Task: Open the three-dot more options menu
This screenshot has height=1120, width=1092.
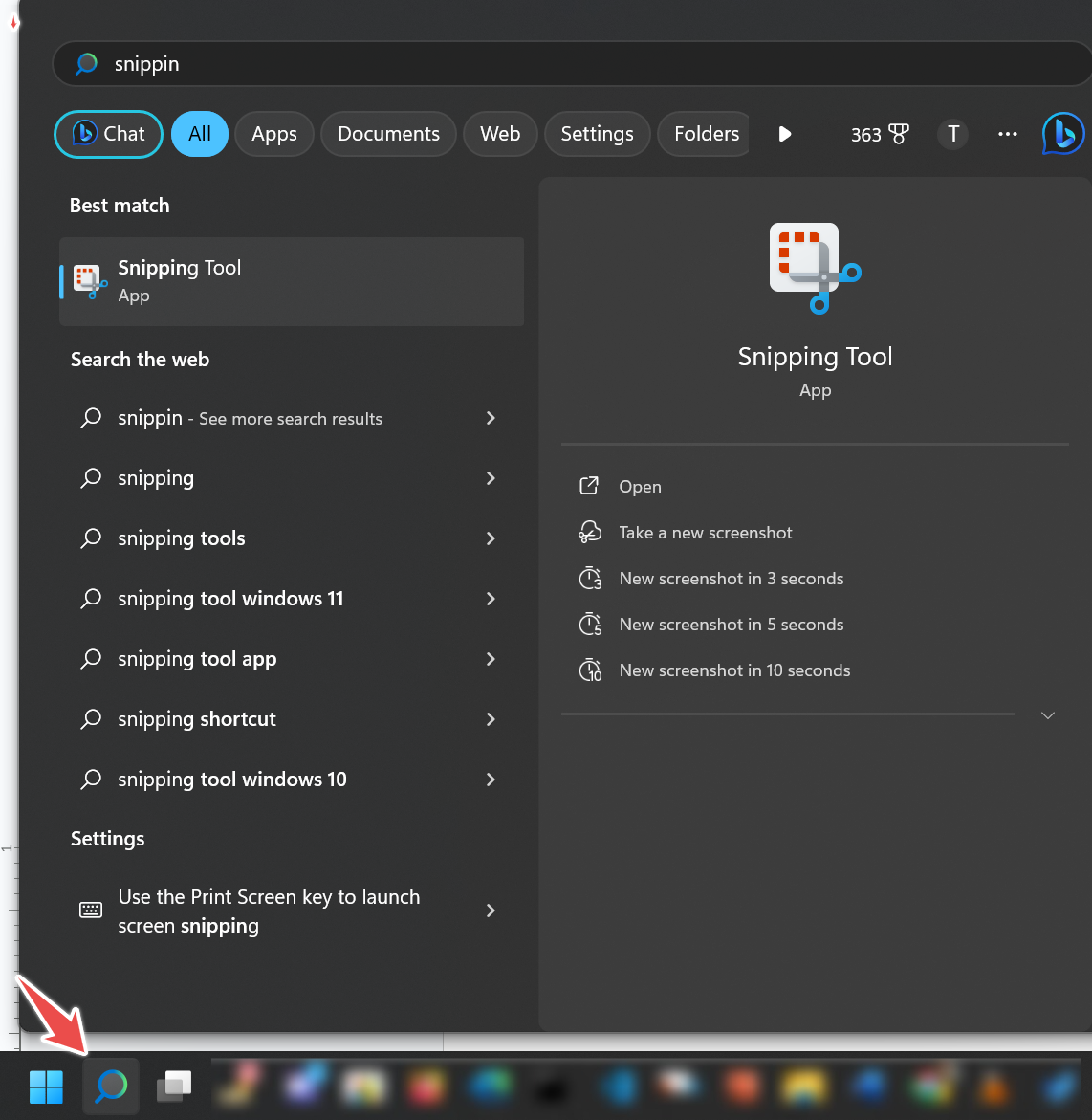Action: click(1007, 134)
